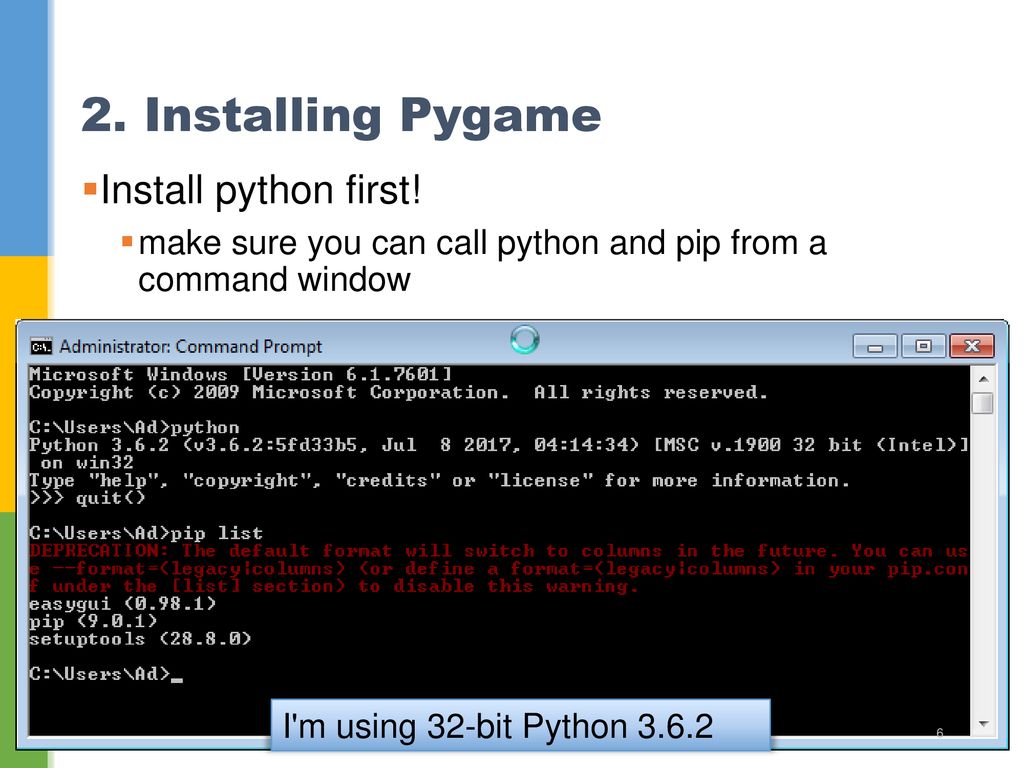Click the red DEPRECATION warning text
This screenshot has width=1024, height=768.
(x=498, y=569)
